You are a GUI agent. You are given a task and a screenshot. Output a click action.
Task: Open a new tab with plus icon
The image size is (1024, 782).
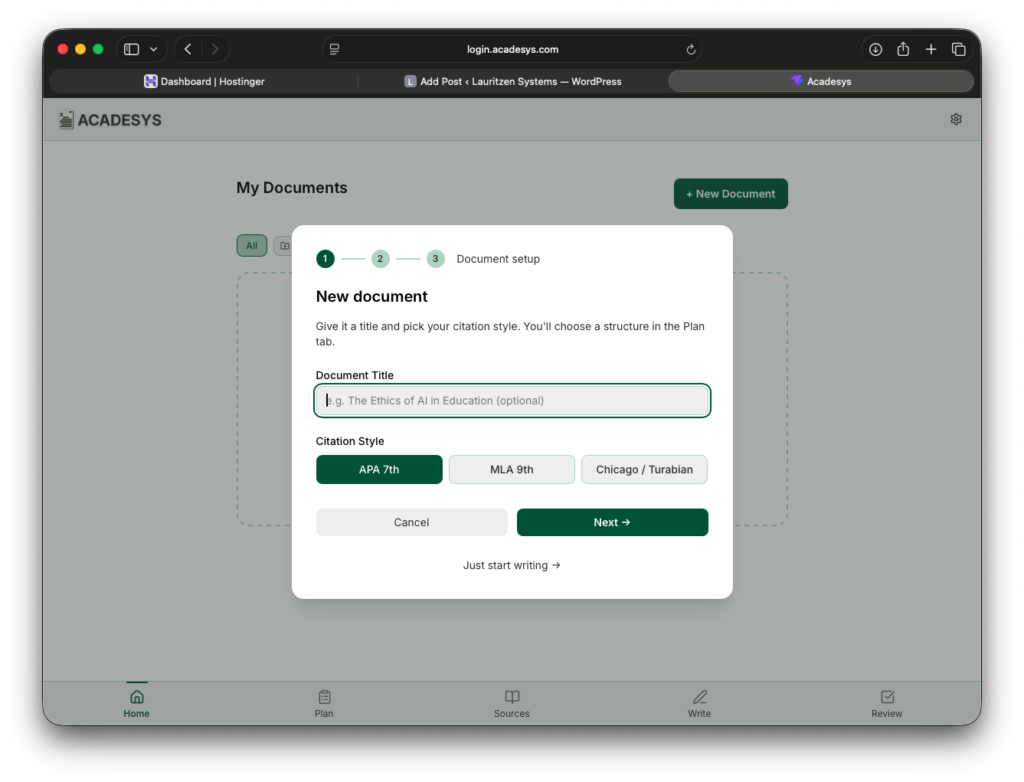(x=931, y=49)
